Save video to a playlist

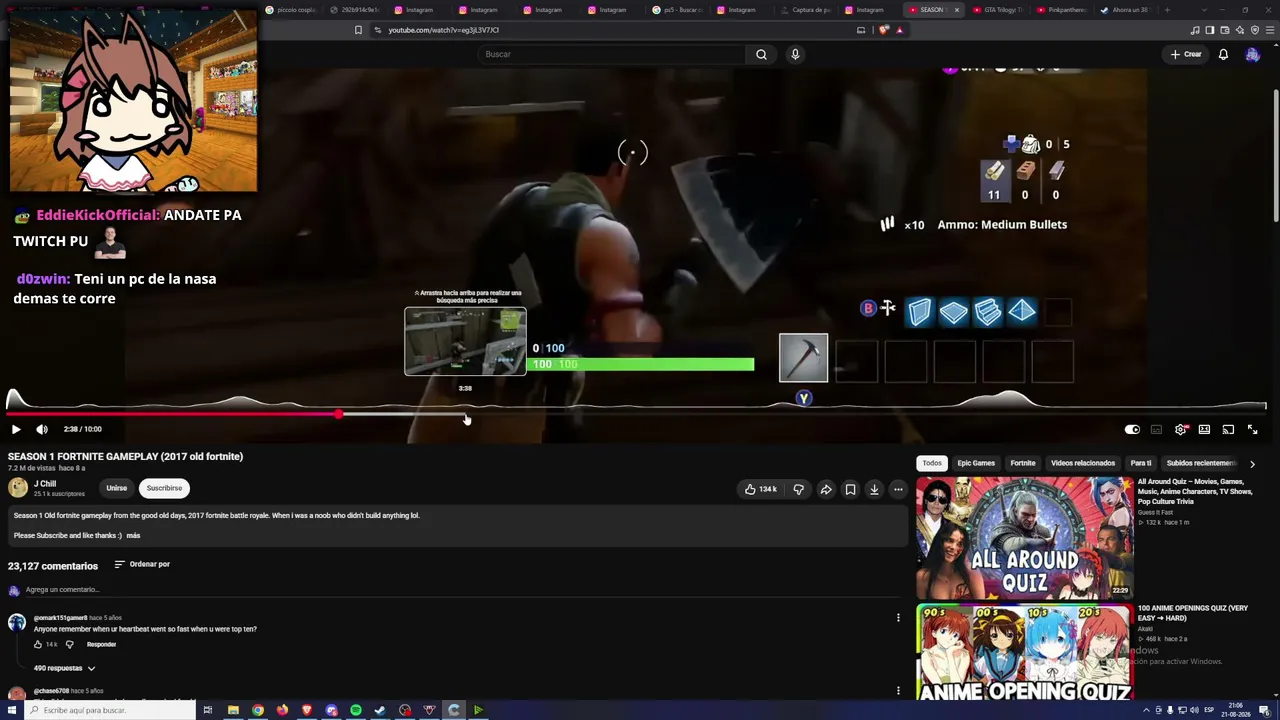[850, 489]
